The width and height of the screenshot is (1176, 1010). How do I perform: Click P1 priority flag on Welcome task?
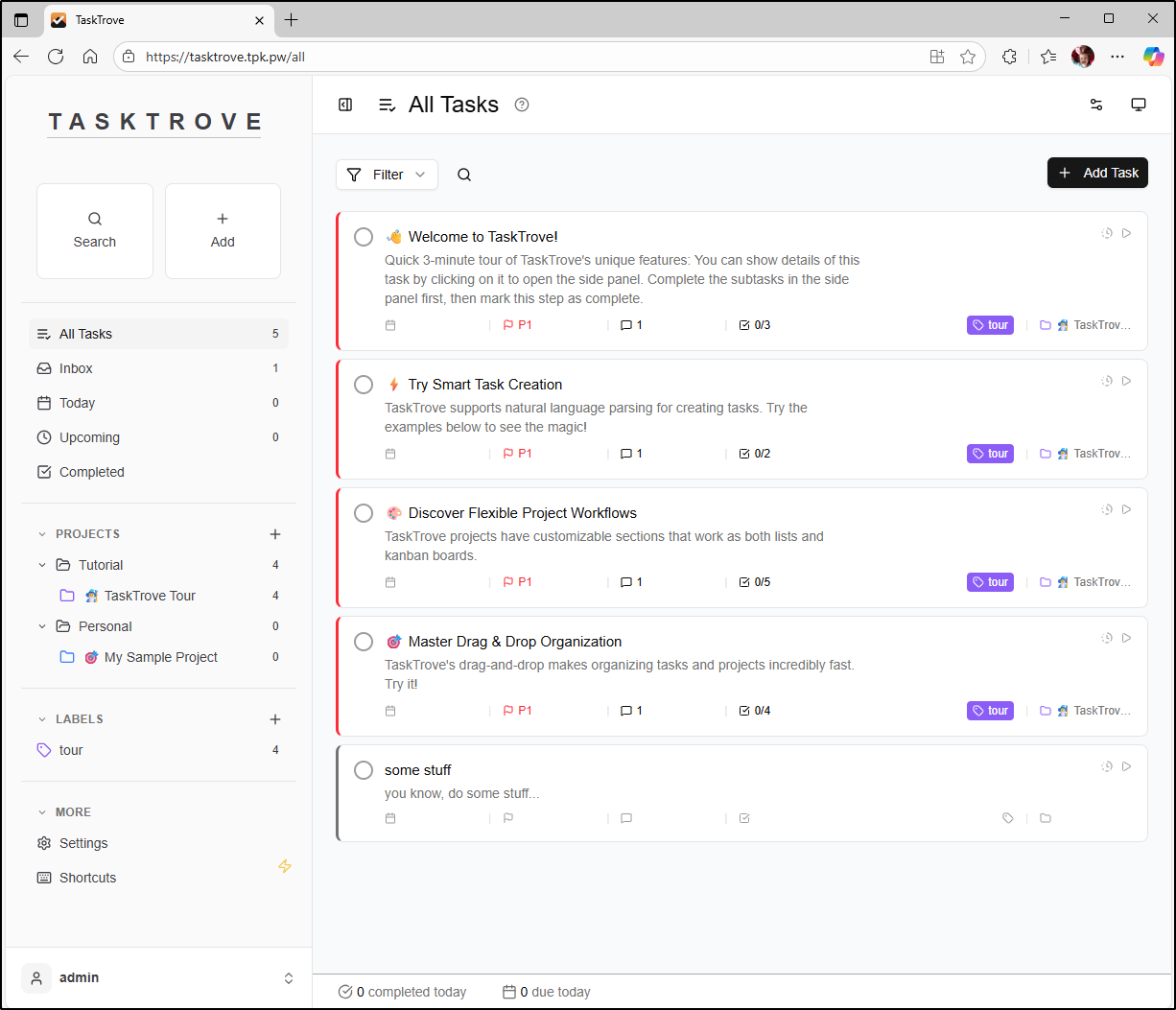(x=518, y=325)
